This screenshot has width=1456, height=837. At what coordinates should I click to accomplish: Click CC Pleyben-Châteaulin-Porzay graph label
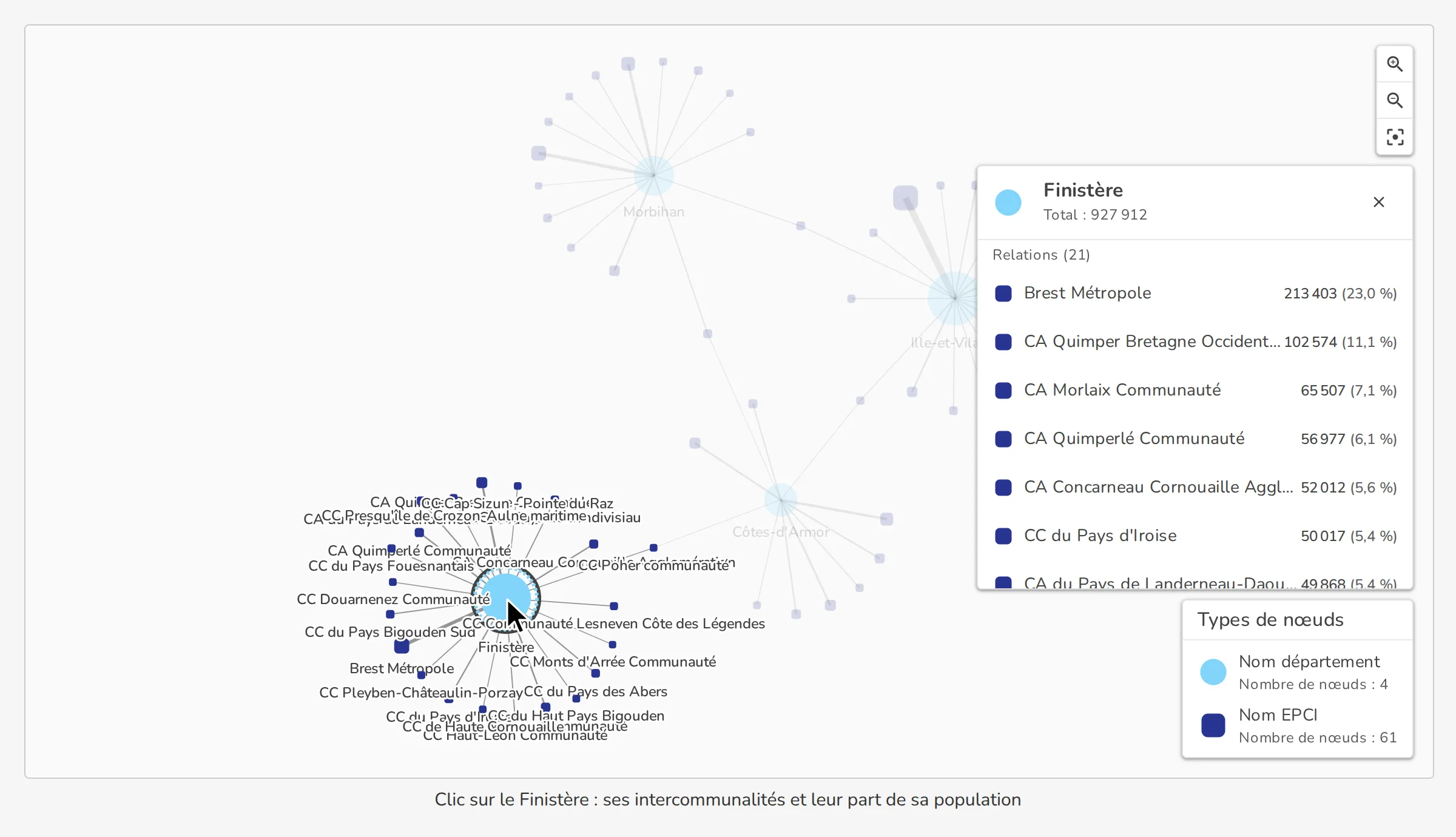(x=421, y=693)
